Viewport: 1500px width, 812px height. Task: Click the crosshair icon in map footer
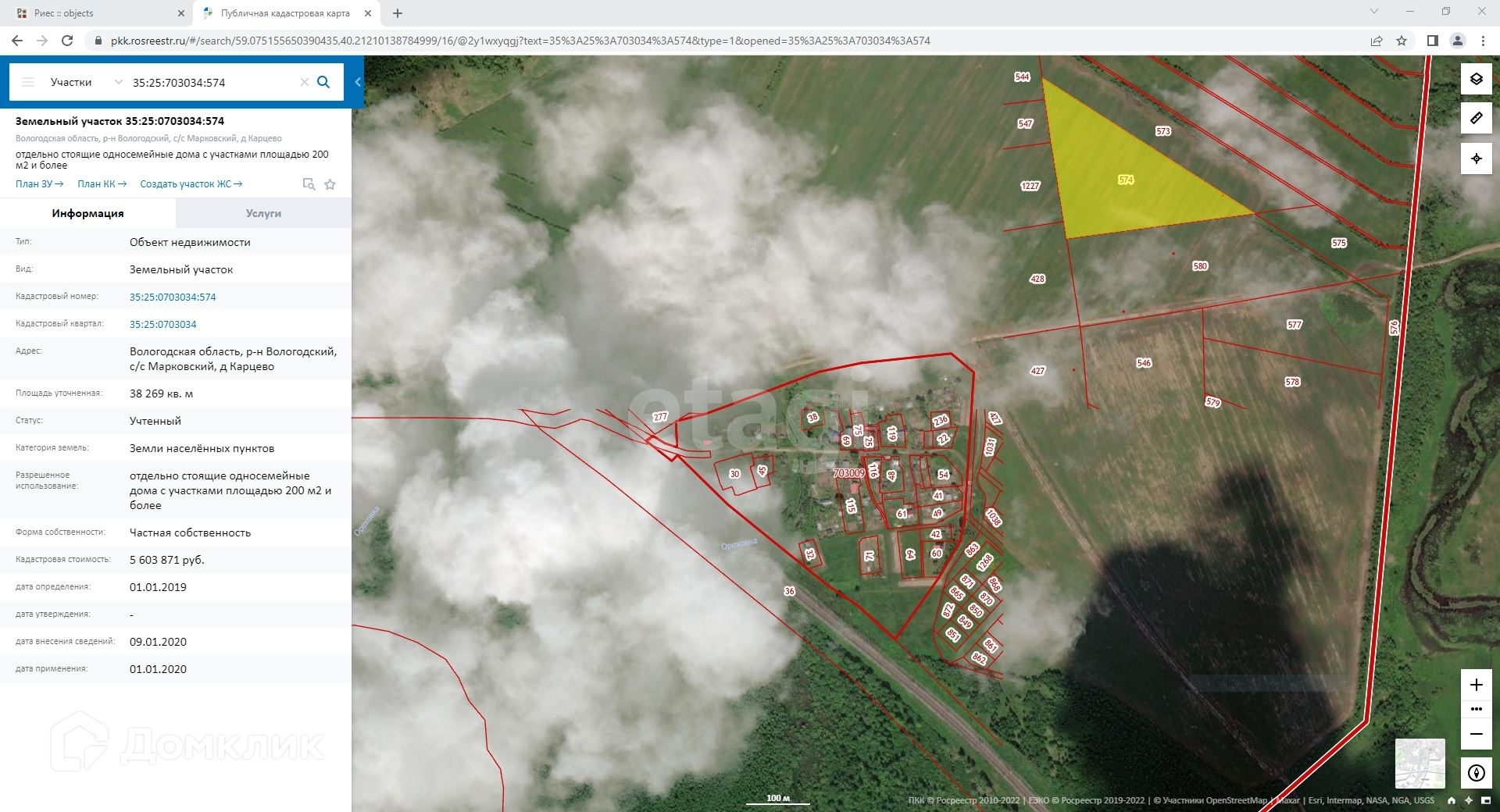point(1469,800)
